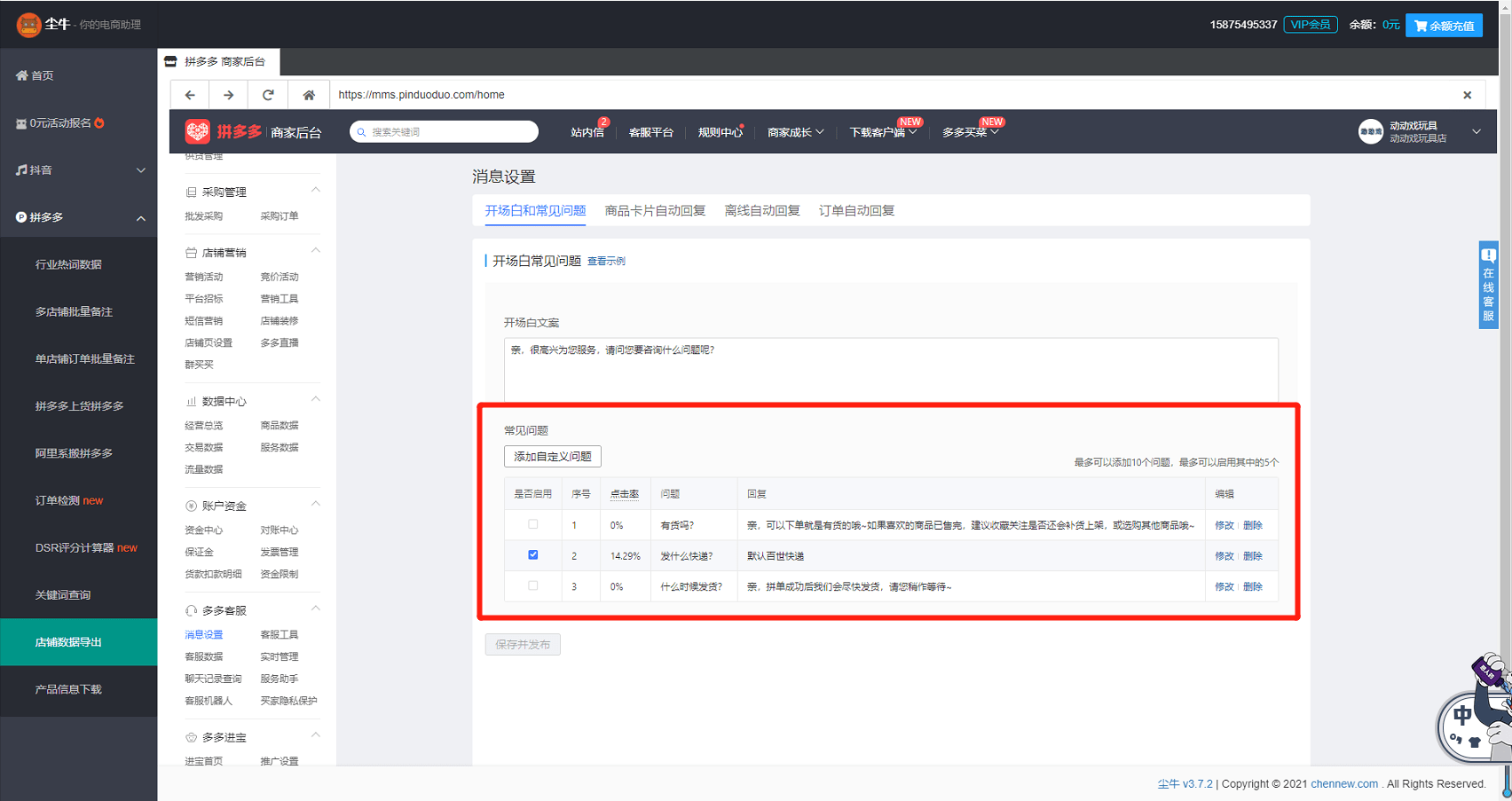Open 客服平台 in top navigation

coord(651,132)
